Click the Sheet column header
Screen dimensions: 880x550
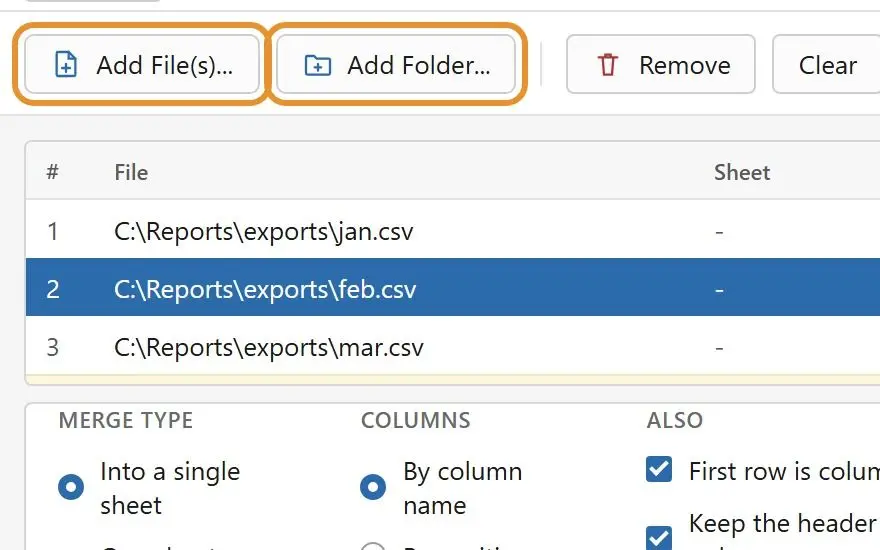pos(742,172)
